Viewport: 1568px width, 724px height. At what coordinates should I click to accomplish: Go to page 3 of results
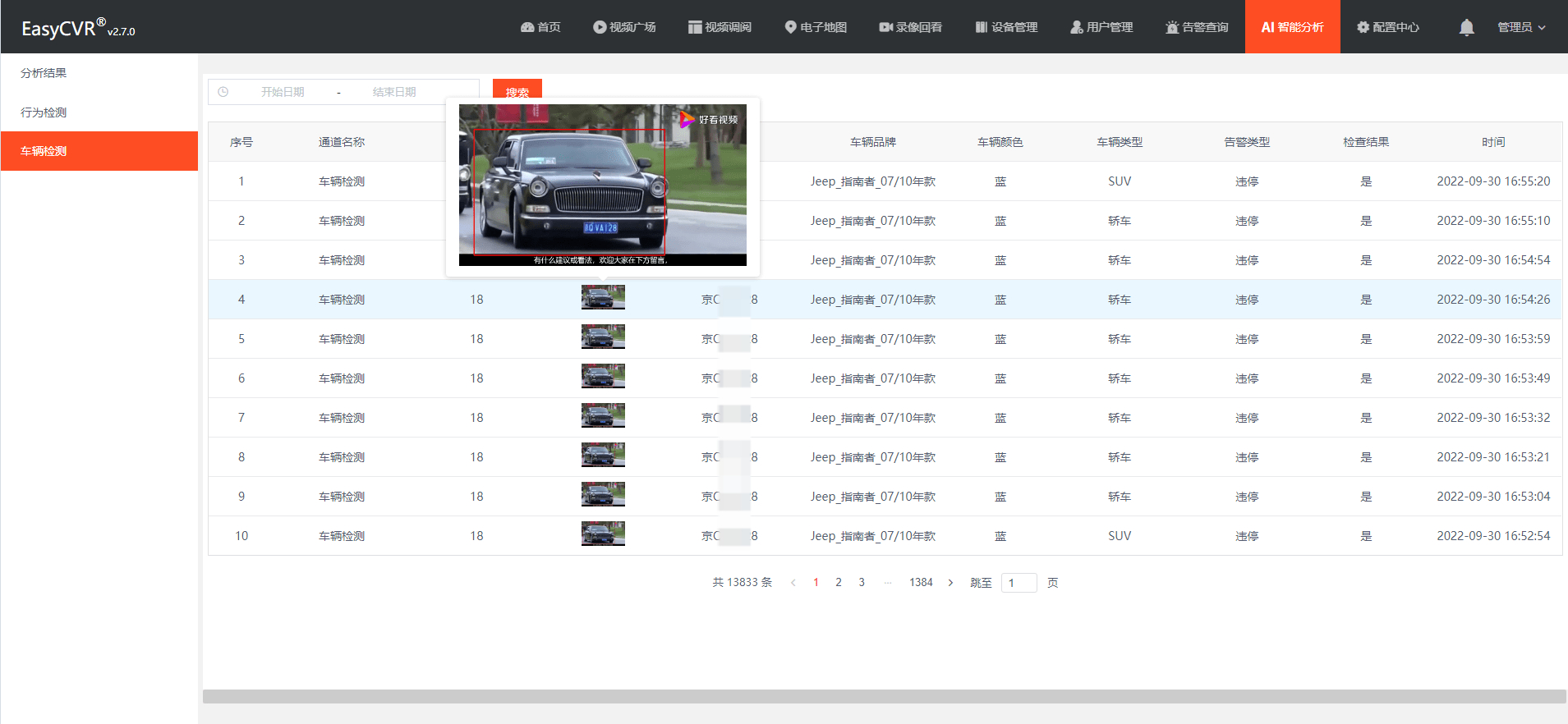[x=862, y=582]
